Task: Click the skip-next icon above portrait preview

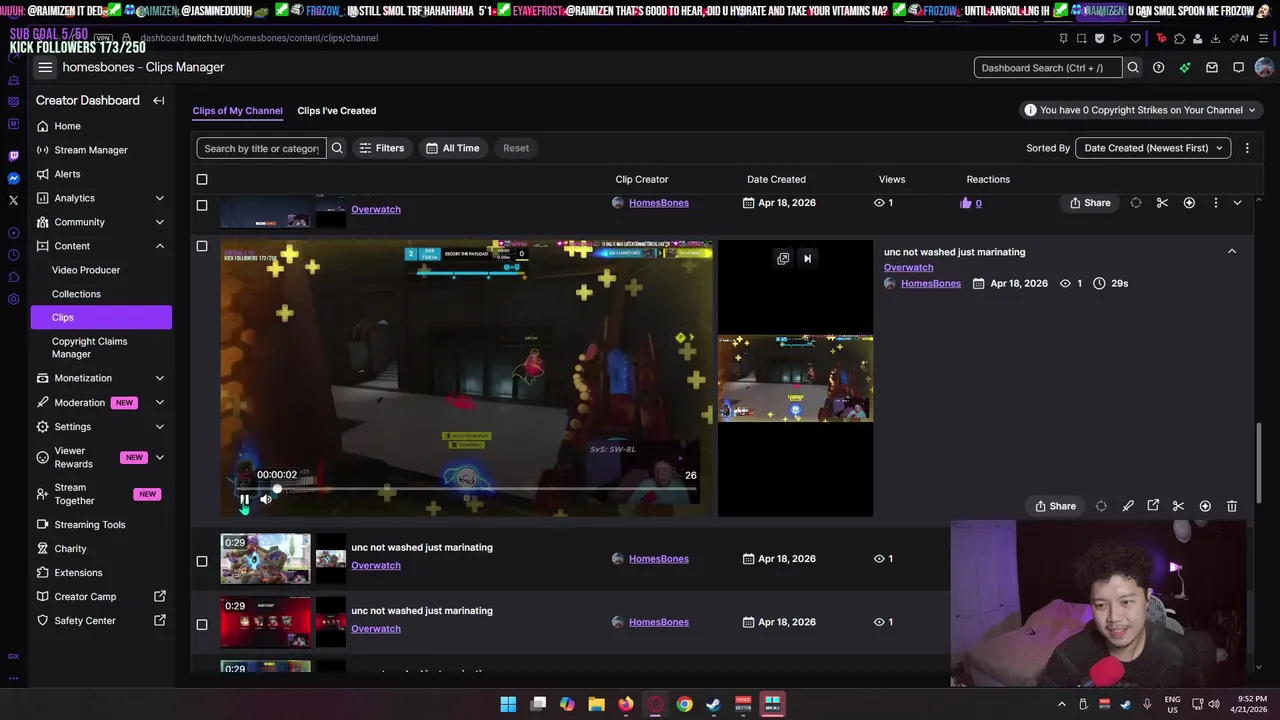Action: click(x=807, y=258)
